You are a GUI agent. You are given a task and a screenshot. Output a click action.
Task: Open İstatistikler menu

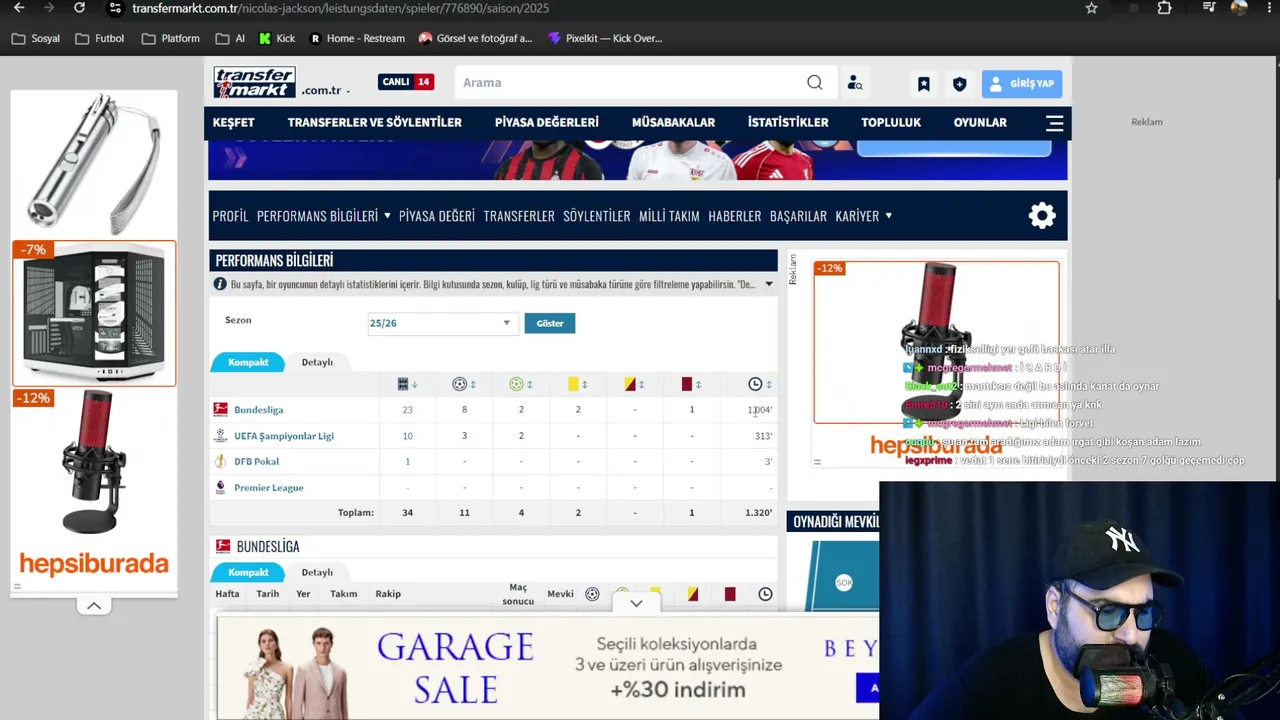pyautogui.click(x=788, y=123)
